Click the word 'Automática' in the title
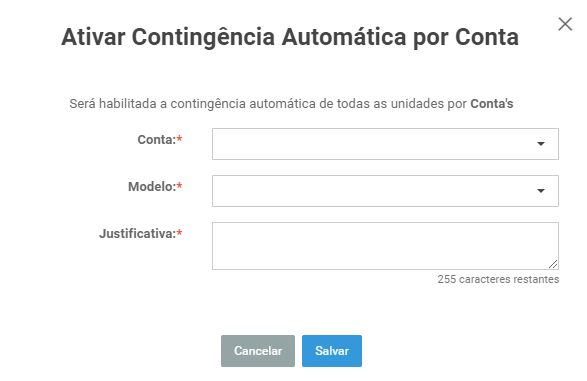Viewport: 587px width, 381px height. 344,37
